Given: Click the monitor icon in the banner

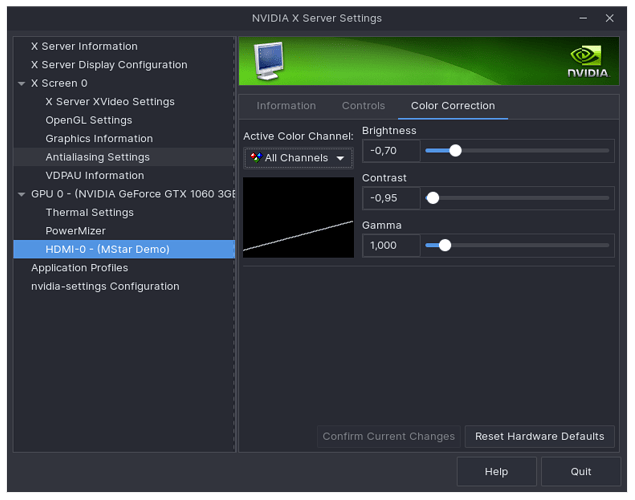Looking at the screenshot, I should point(269,61).
